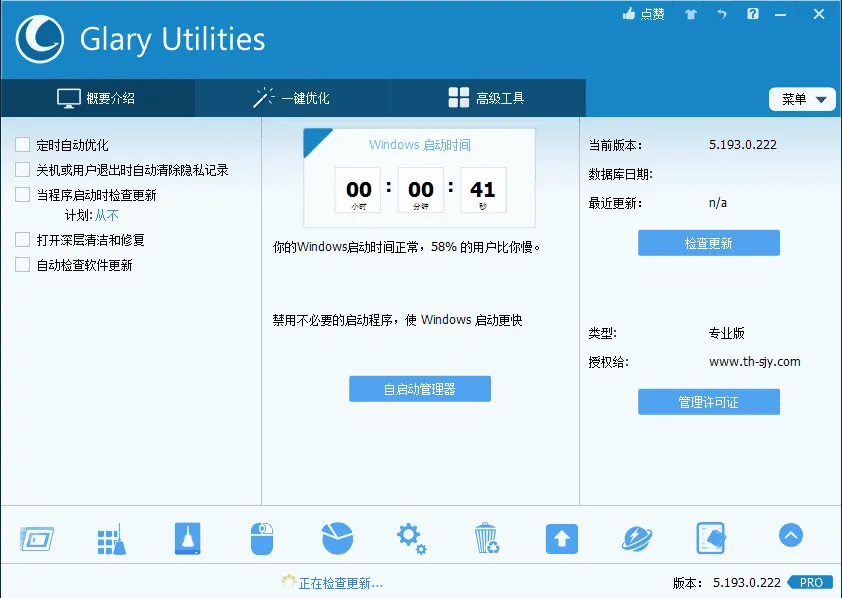This screenshot has height=598, width=842.
Task: Open the disk cleanup flask icon
Action: click(x=186, y=537)
